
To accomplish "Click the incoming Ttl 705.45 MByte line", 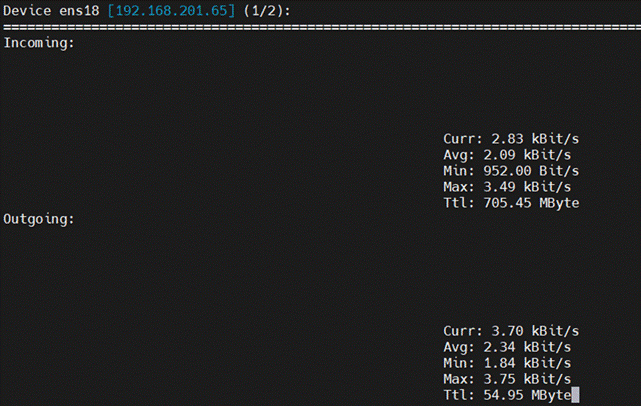I will pyautogui.click(x=511, y=203).
